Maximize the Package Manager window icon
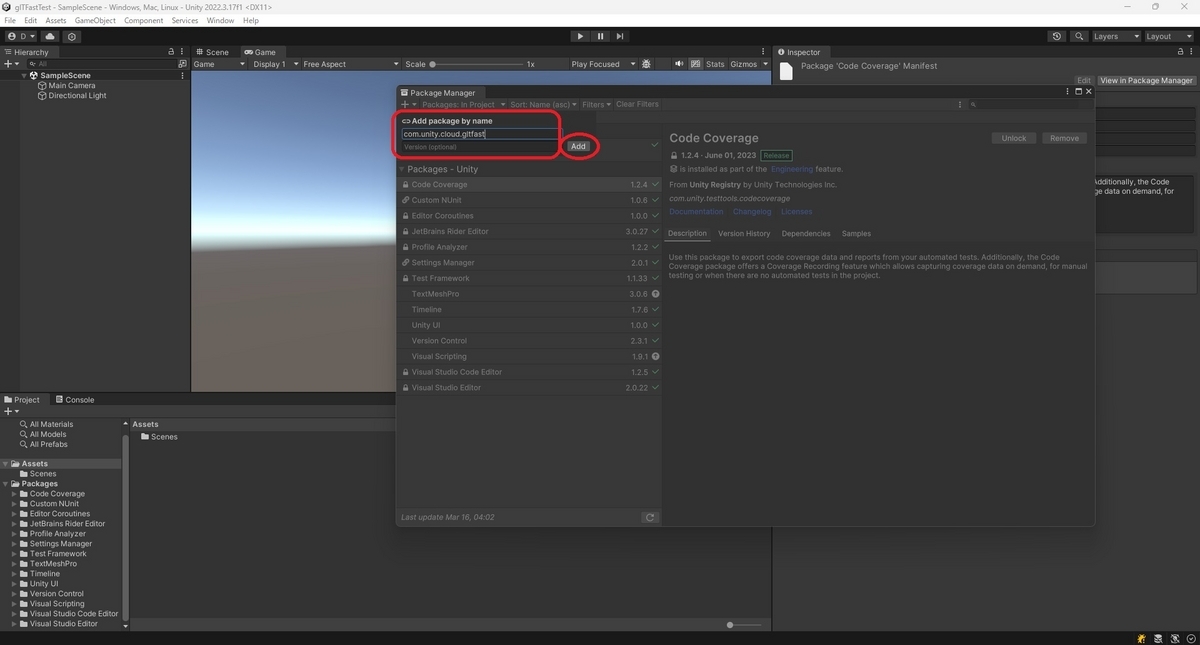This screenshot has height=645, width=1200. 1079,92
